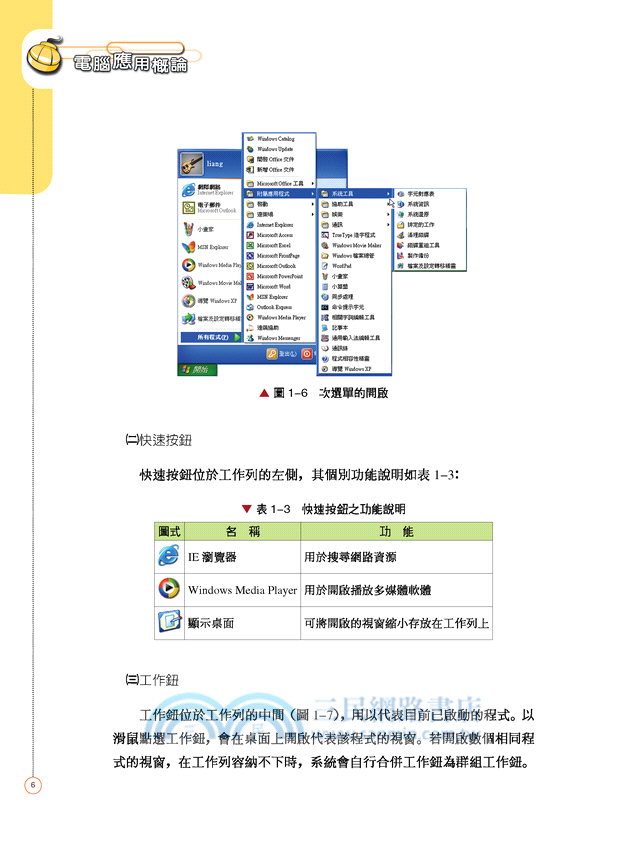Open Windows Update icon
This screenshot has height=860, width=629.
250,149
